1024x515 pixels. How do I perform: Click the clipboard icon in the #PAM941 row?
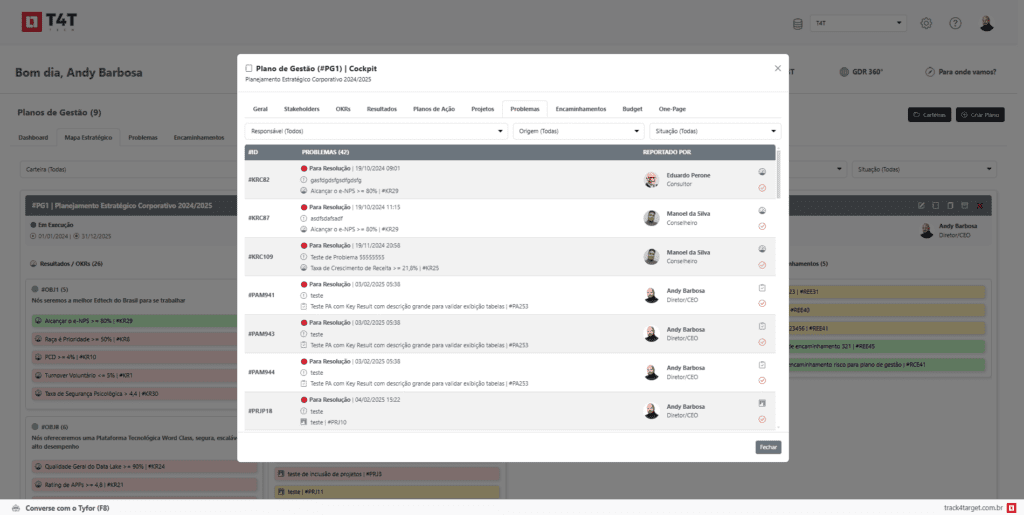(762, 288)
